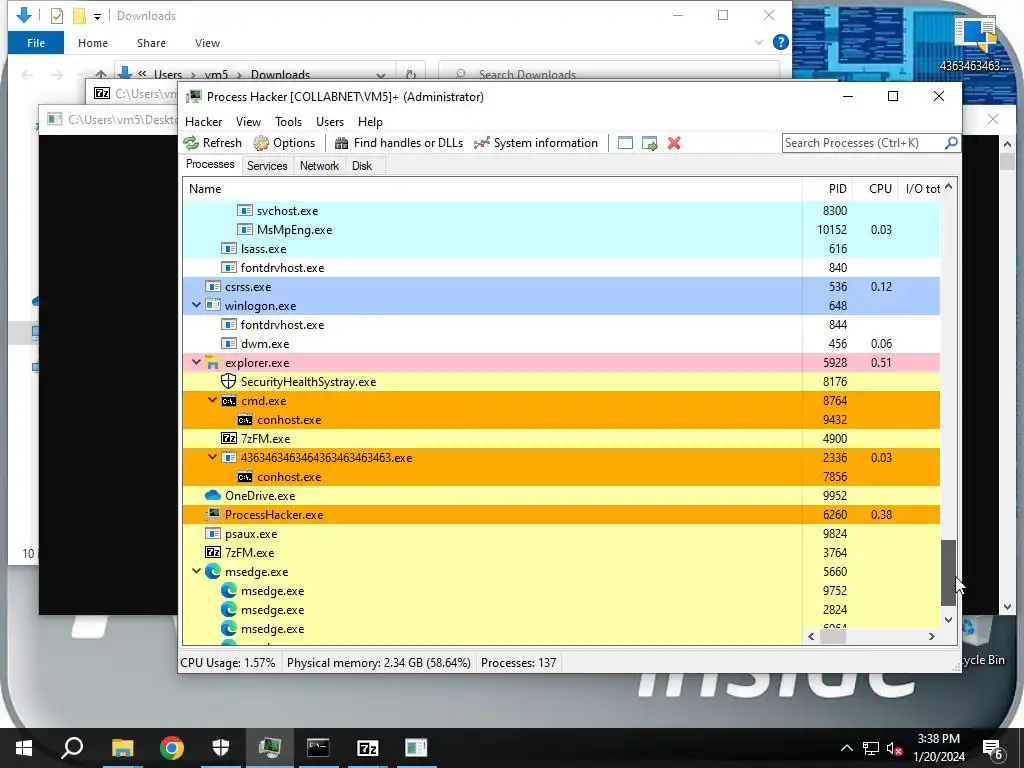Collapse the msedge.exe tree node
Image resolution: width=1024 pixels, height=768 pixels.
[x=197, y=571]
